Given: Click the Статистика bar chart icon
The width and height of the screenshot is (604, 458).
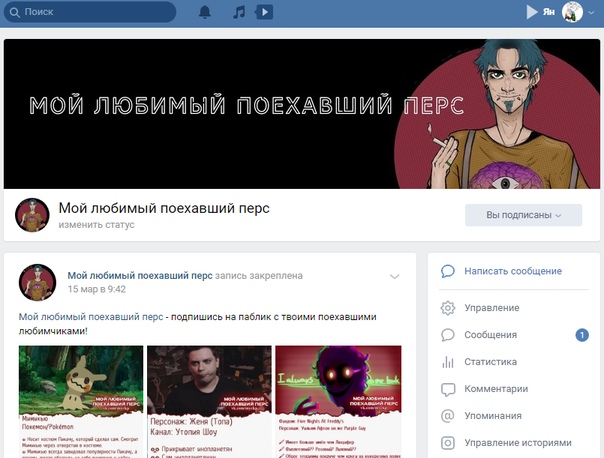Looking at the screenshot, I should (x=448, y=362).
